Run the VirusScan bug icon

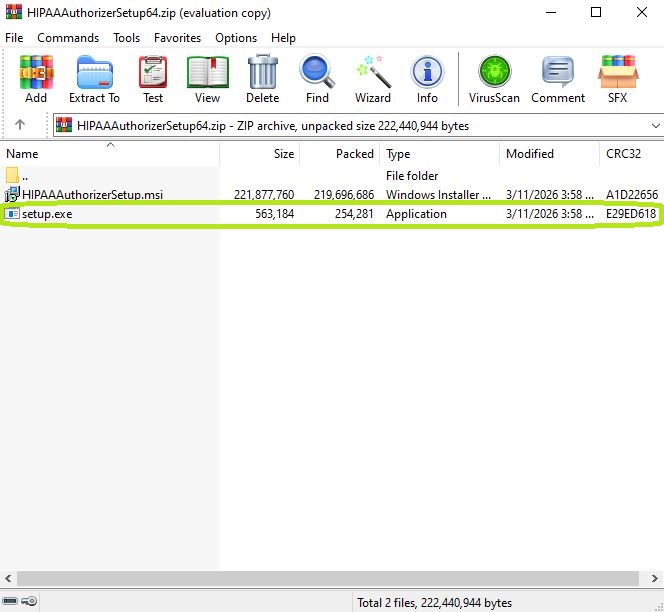click(x=494, y=72)
